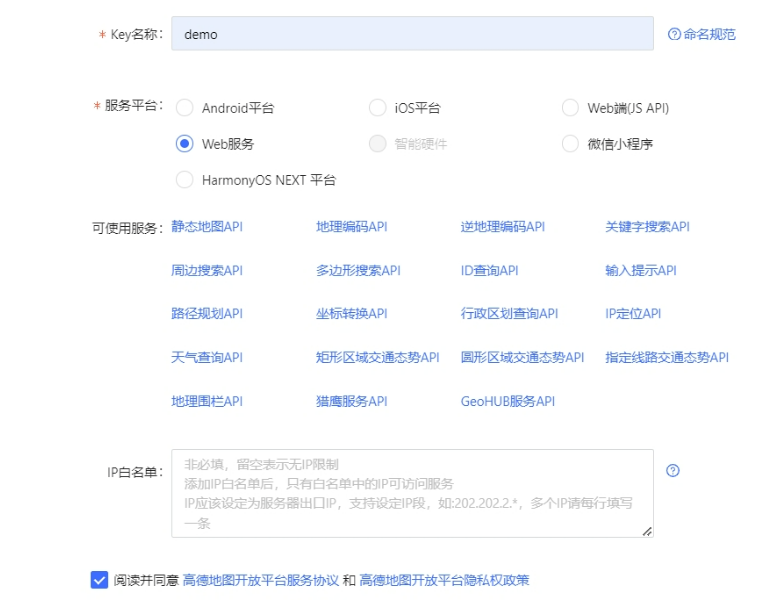Open the 地理编码API link
The image size is (760, 600).
tap(352, 227)
